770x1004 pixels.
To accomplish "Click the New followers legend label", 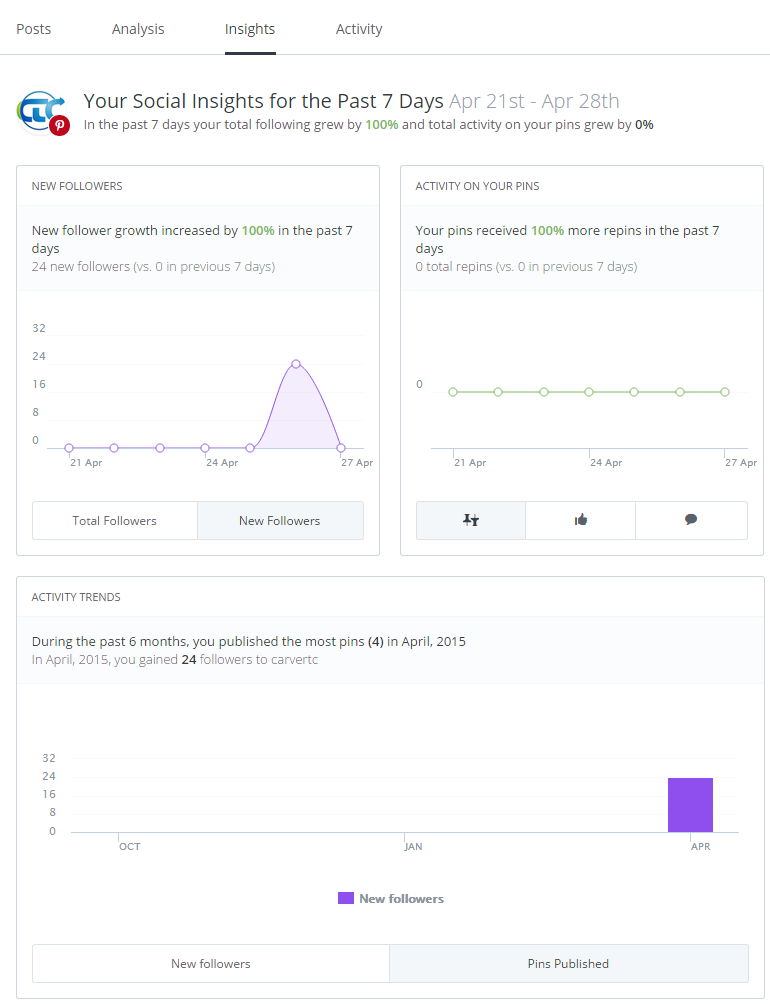I will click(x=401, y=899).
